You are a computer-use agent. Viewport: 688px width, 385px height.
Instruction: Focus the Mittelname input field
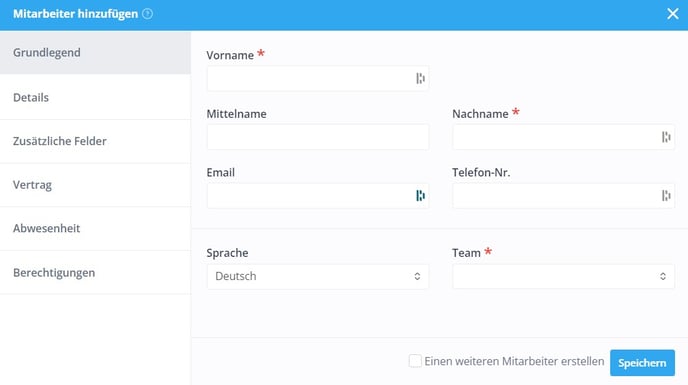click(318, 137)
